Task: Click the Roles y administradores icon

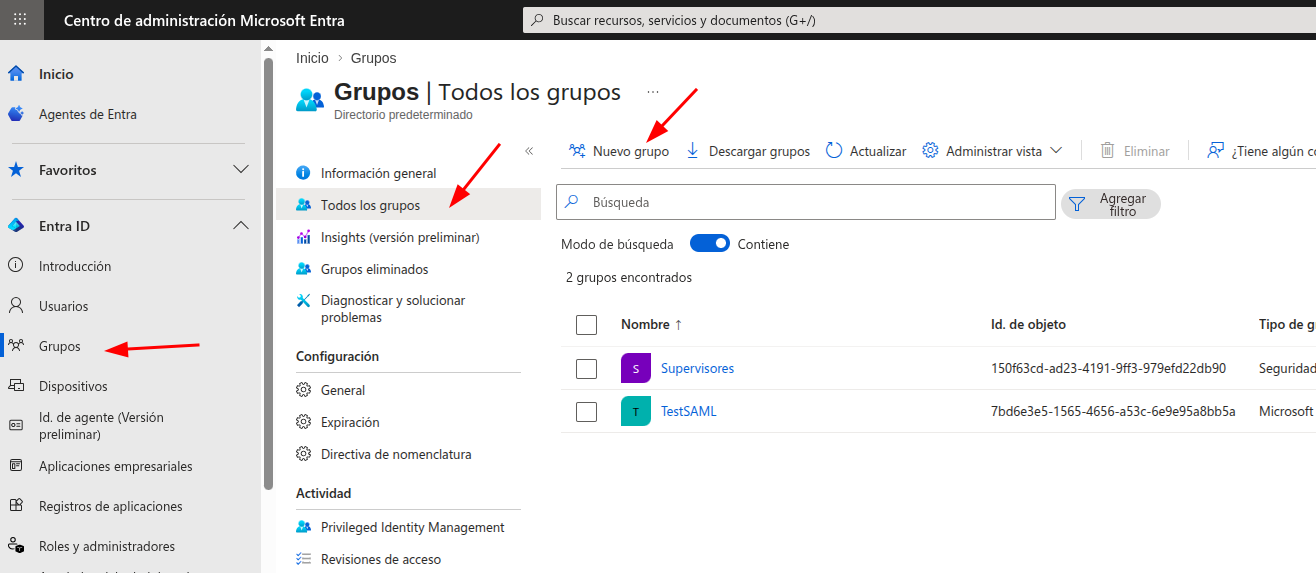Action: point(16,546)
